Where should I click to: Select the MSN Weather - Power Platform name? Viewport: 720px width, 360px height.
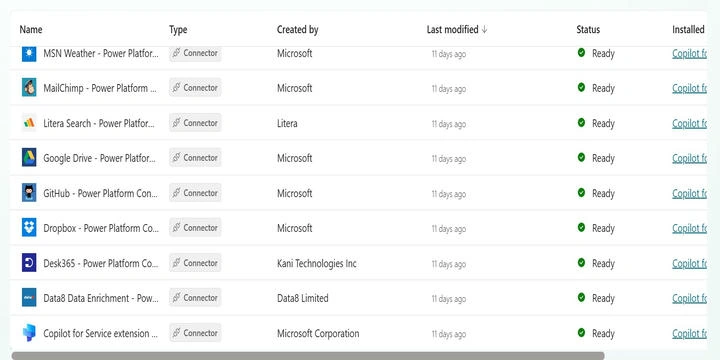coord(101,54)
